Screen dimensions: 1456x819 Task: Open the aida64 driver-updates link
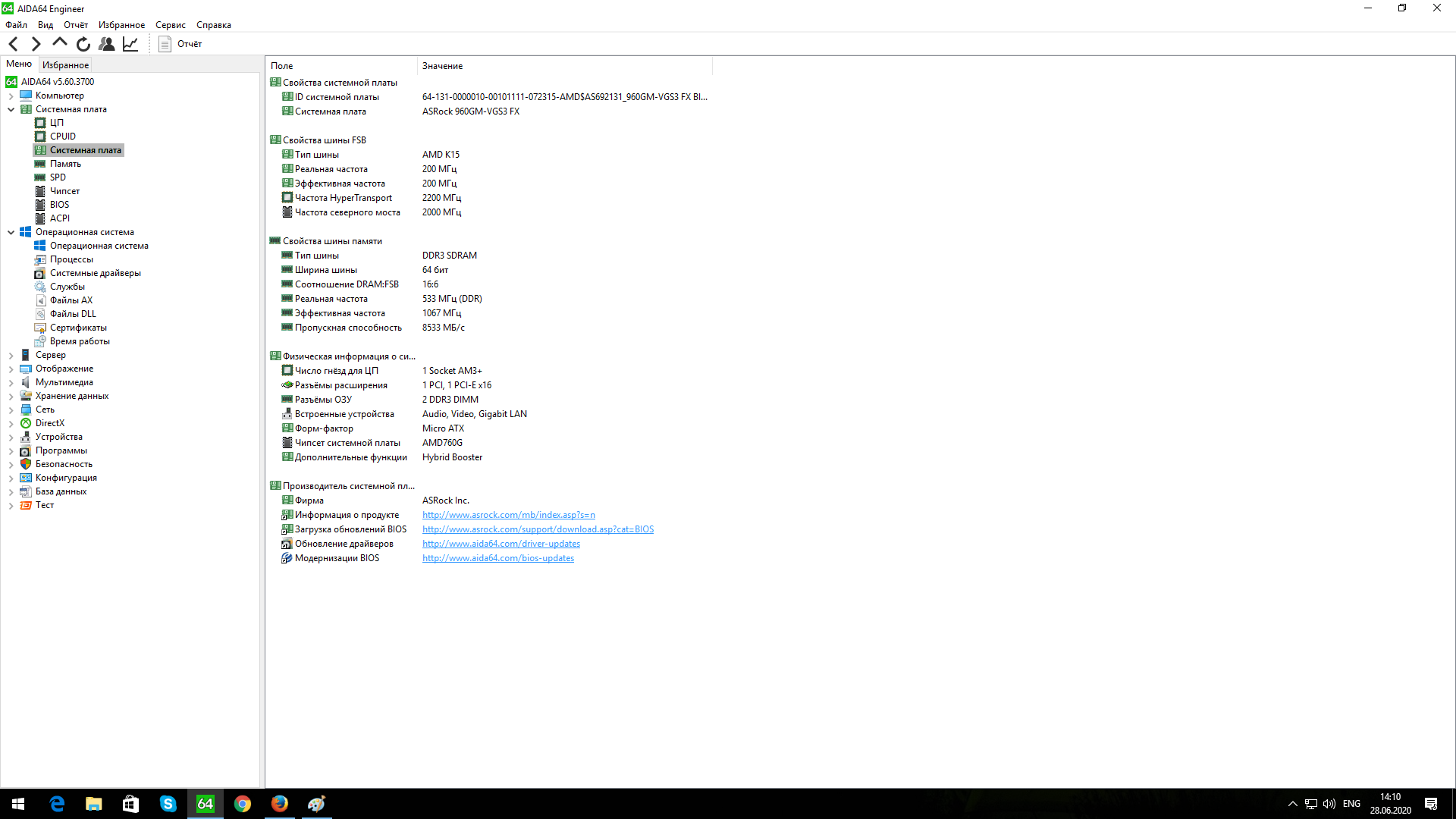(500, 544)
